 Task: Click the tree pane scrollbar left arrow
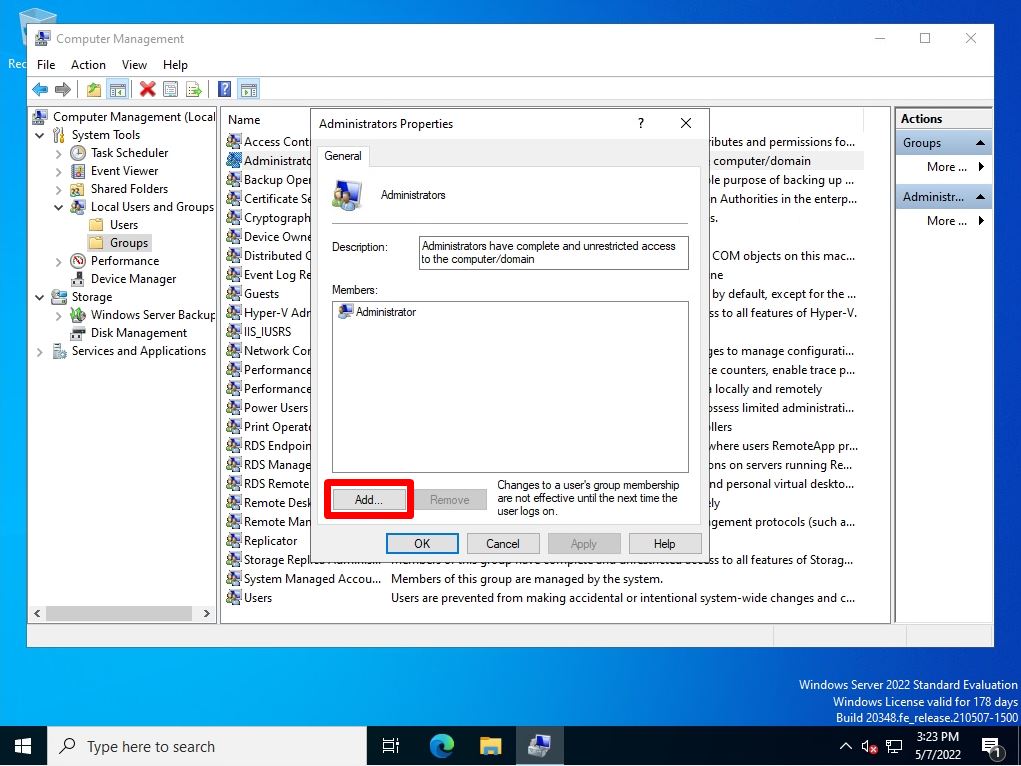point(37,614)
